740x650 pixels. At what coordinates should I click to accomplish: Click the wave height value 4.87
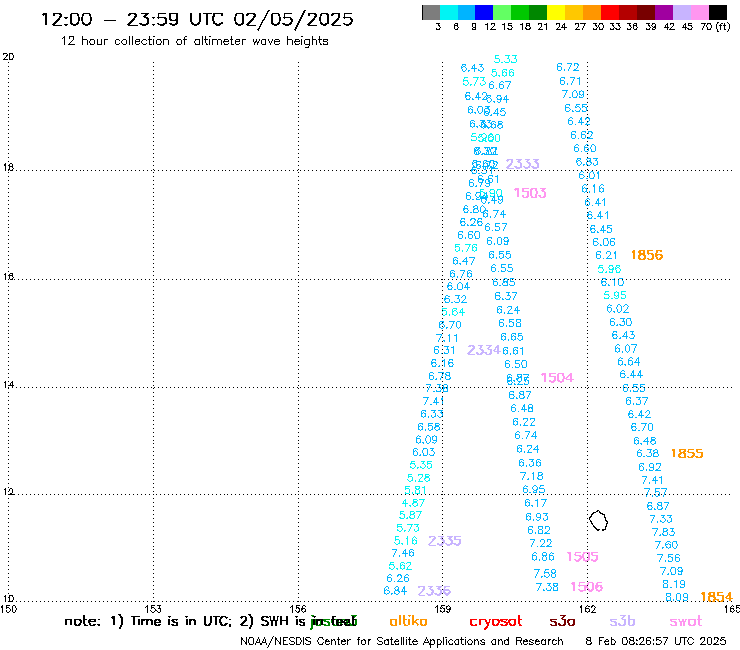pos(413,503)
